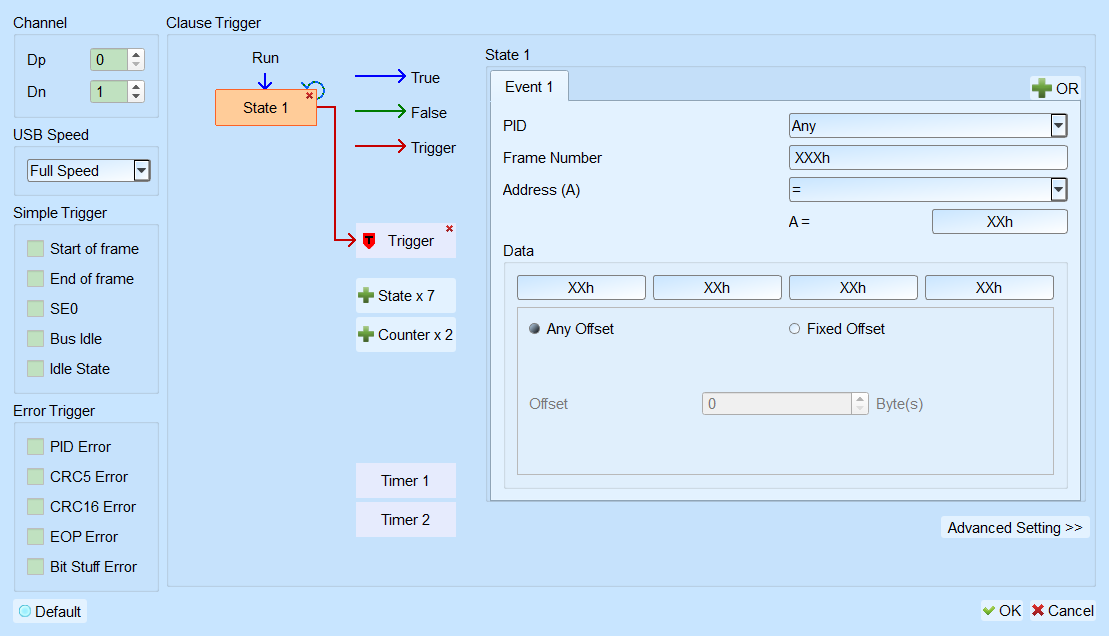
Task: Enable Start of frame trigger
Action: pyautogui.click(x=35, y=249)
